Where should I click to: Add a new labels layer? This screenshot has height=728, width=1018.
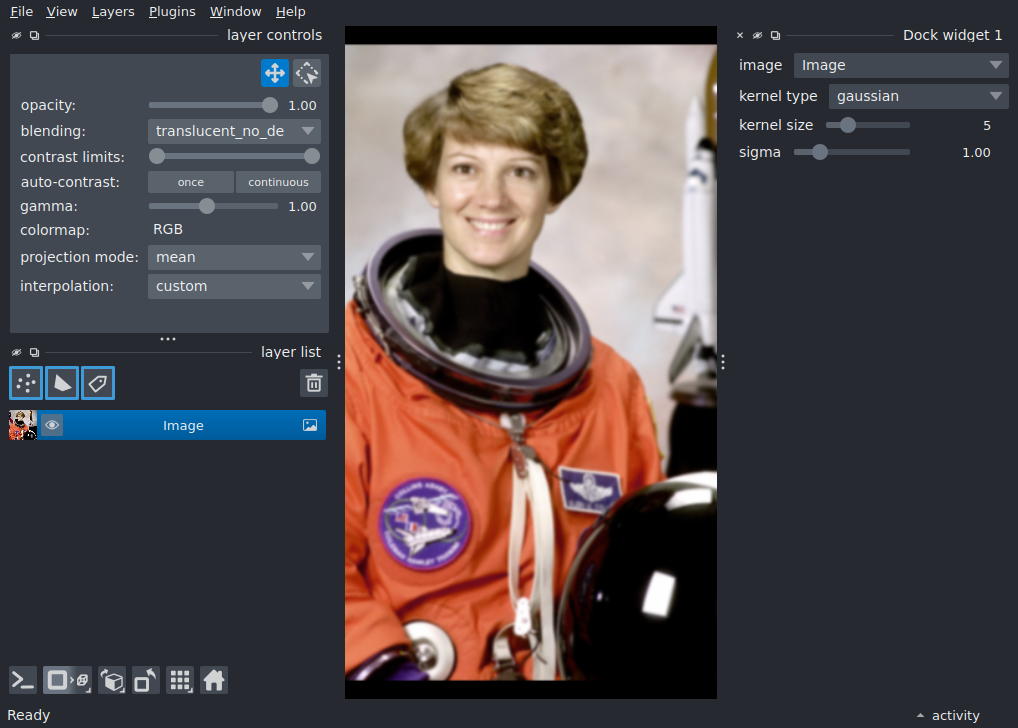click(98, 383)
